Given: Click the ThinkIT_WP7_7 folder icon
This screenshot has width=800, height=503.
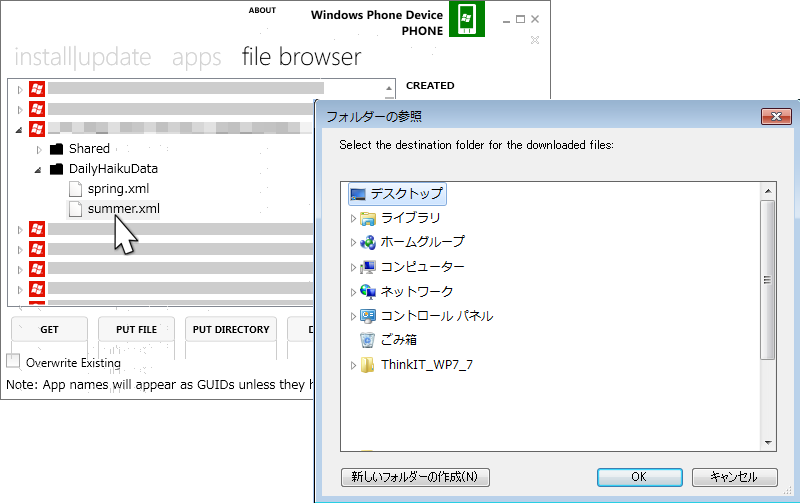Looking at the screenshot, I should coord(367,365).
